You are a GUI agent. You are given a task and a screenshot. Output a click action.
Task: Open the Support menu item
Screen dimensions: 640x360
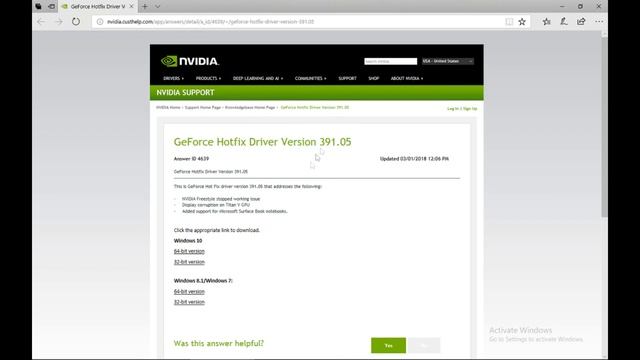pos(347,78)
